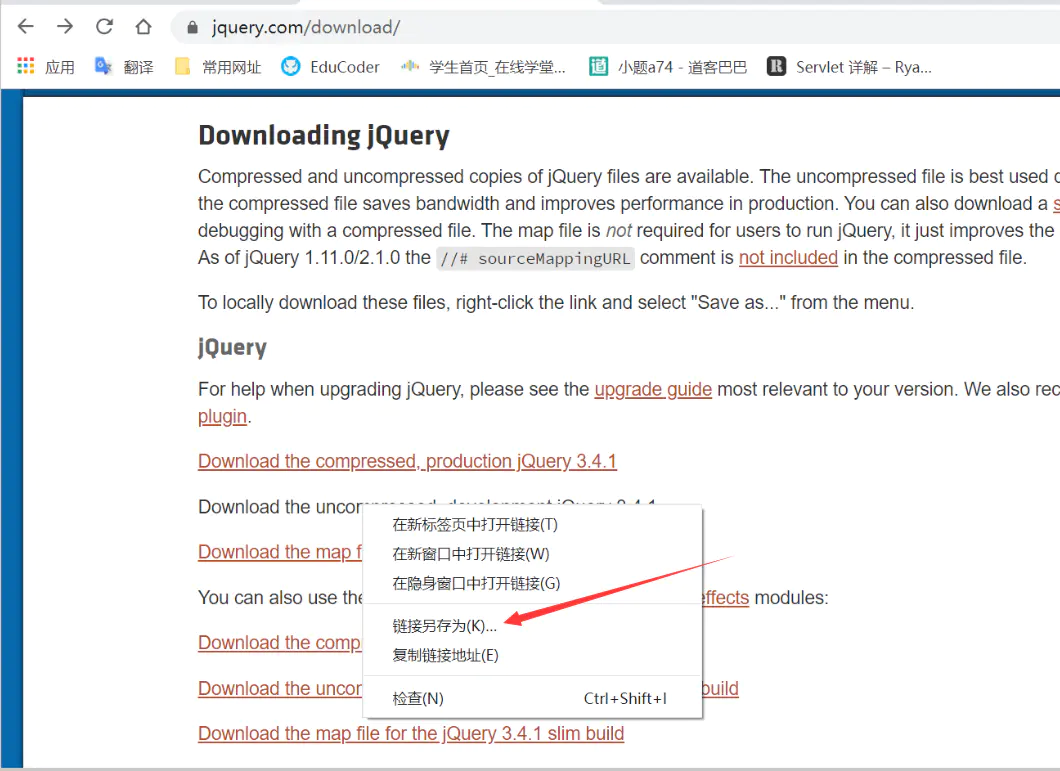The height and width of the screenshot is (771, 1060).
Task: Open the browser home page icon
Action: (143, 27)
